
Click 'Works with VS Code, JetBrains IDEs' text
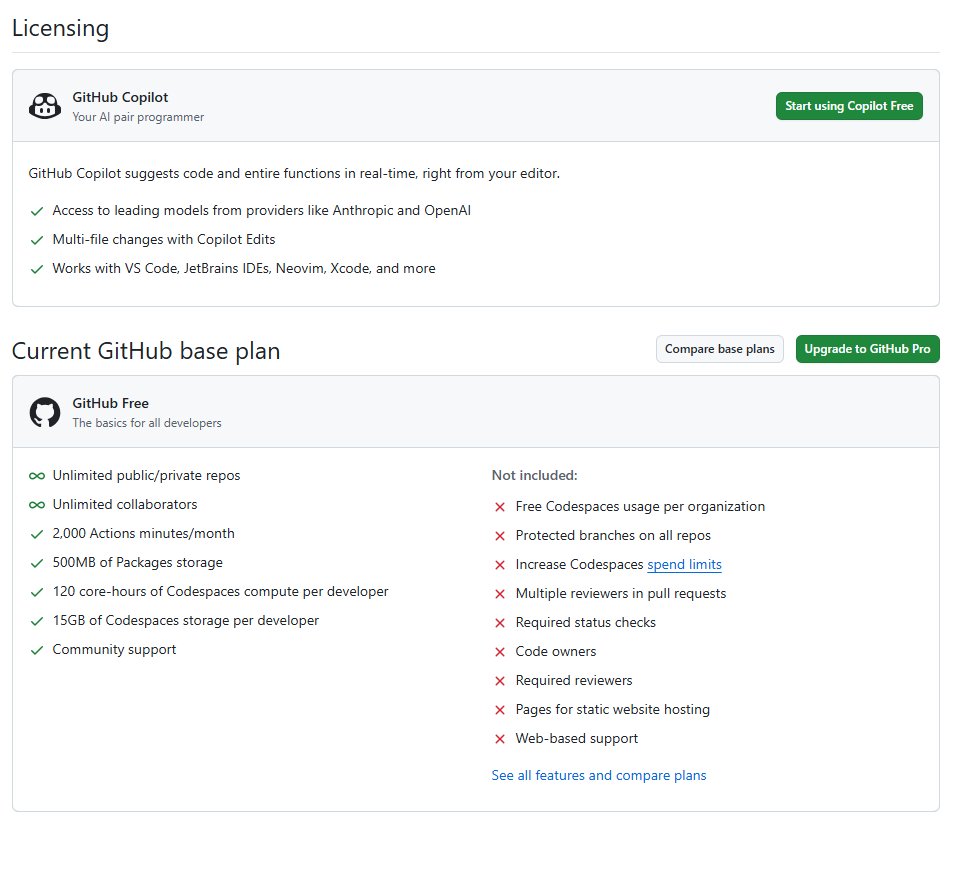point(244,268)
